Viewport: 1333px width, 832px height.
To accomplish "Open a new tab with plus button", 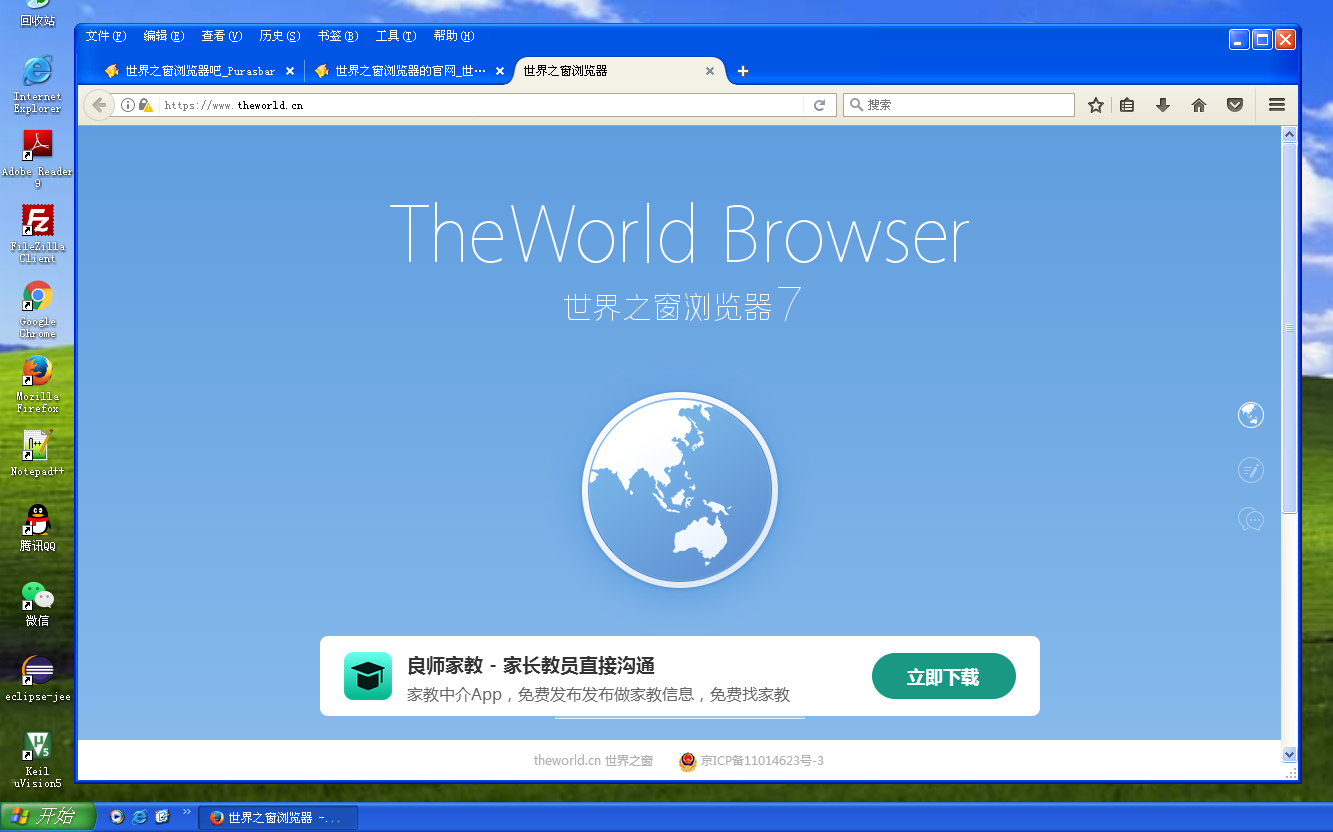I will tap(742, 71).
